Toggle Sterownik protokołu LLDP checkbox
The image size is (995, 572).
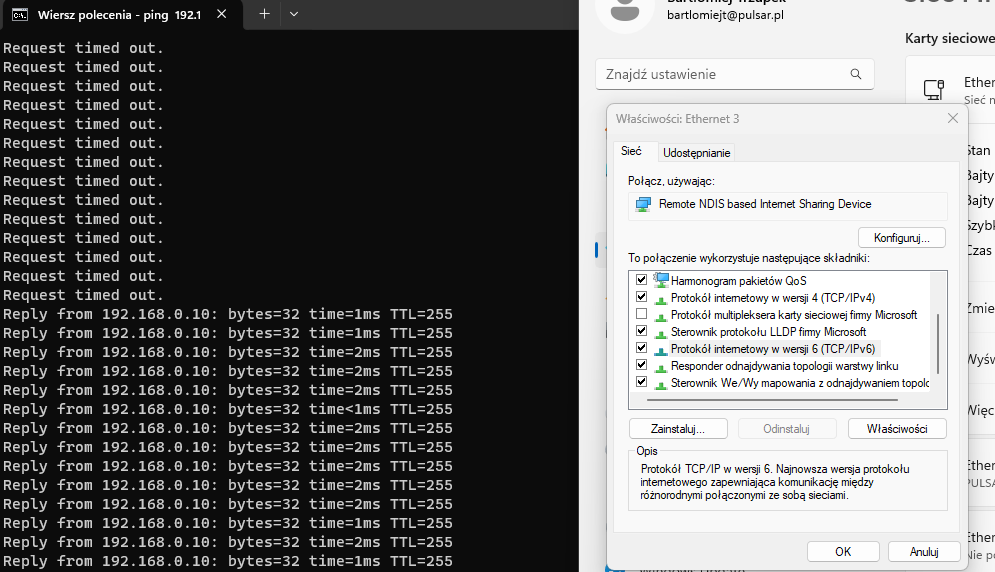tap(642, 331)
